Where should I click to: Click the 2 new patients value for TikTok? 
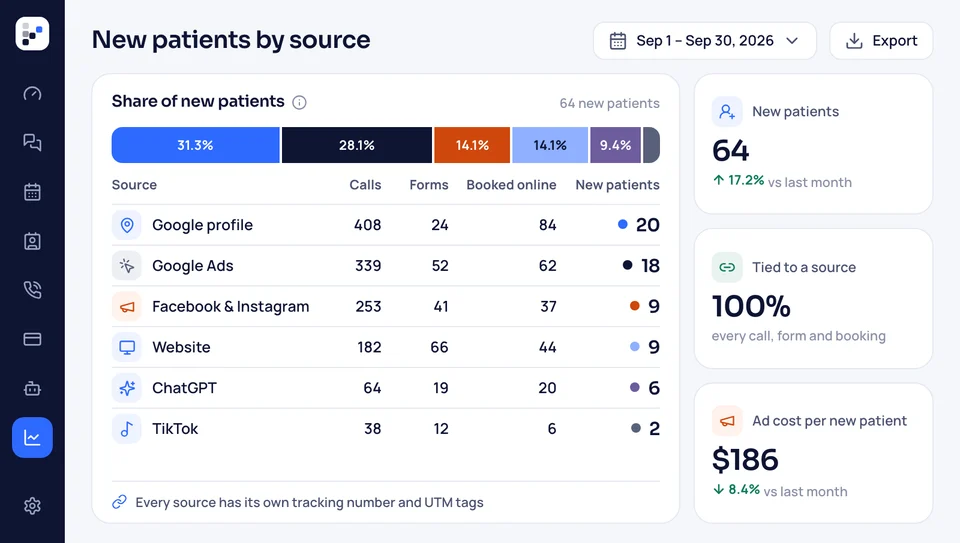pyautogui.click(x=654, y=429)
